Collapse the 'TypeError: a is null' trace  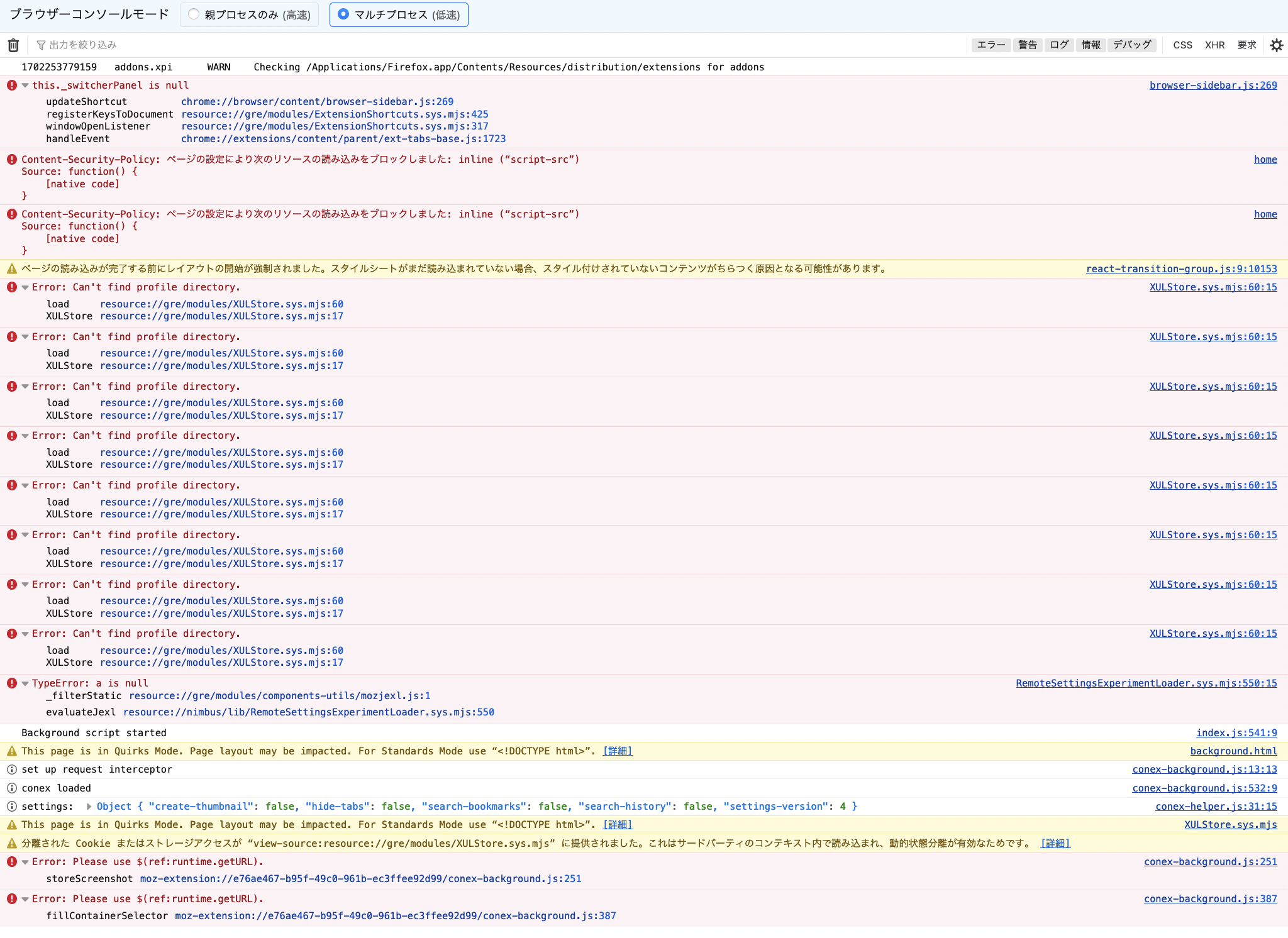click(x=25, y=683)
